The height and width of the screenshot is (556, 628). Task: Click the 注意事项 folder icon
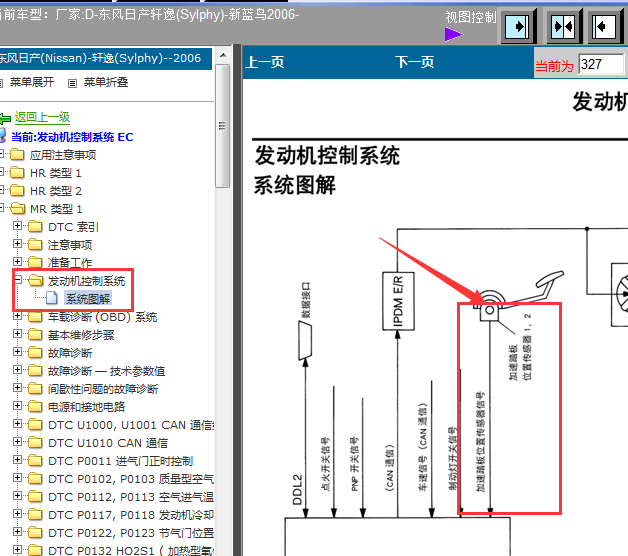coord(35,244)
